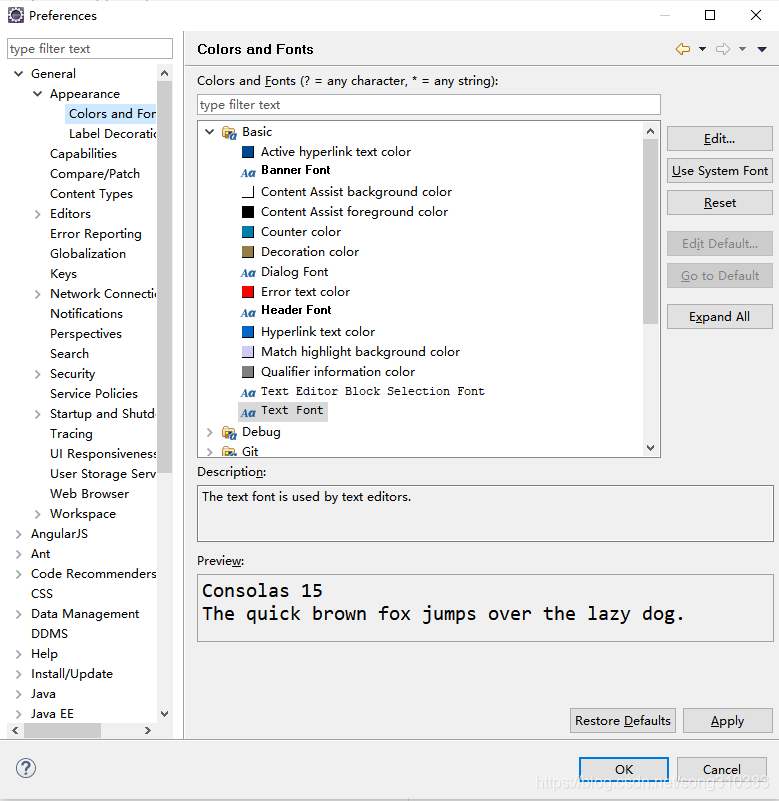Expand the Java preferences node
The image size is (779, 801).
[x=18, y=694]
